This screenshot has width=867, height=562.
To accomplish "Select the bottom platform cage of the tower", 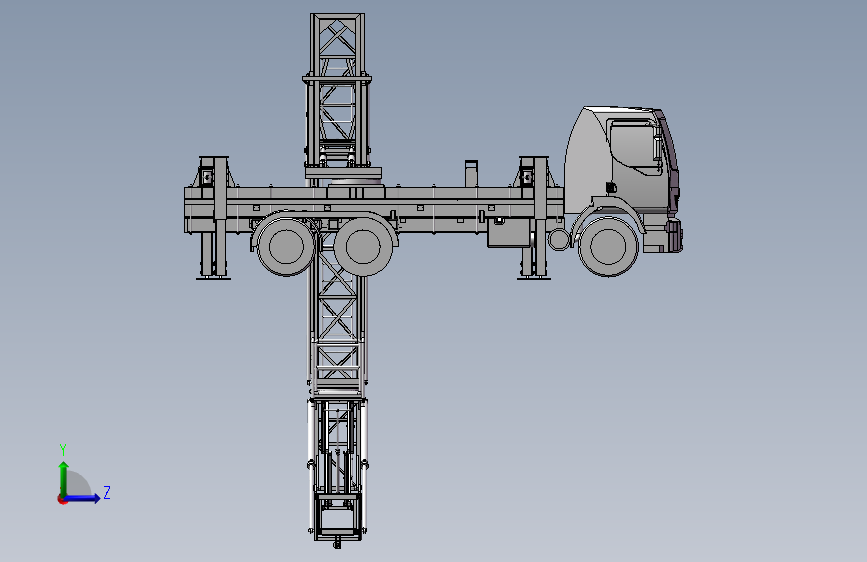I will tap(337, 518).
